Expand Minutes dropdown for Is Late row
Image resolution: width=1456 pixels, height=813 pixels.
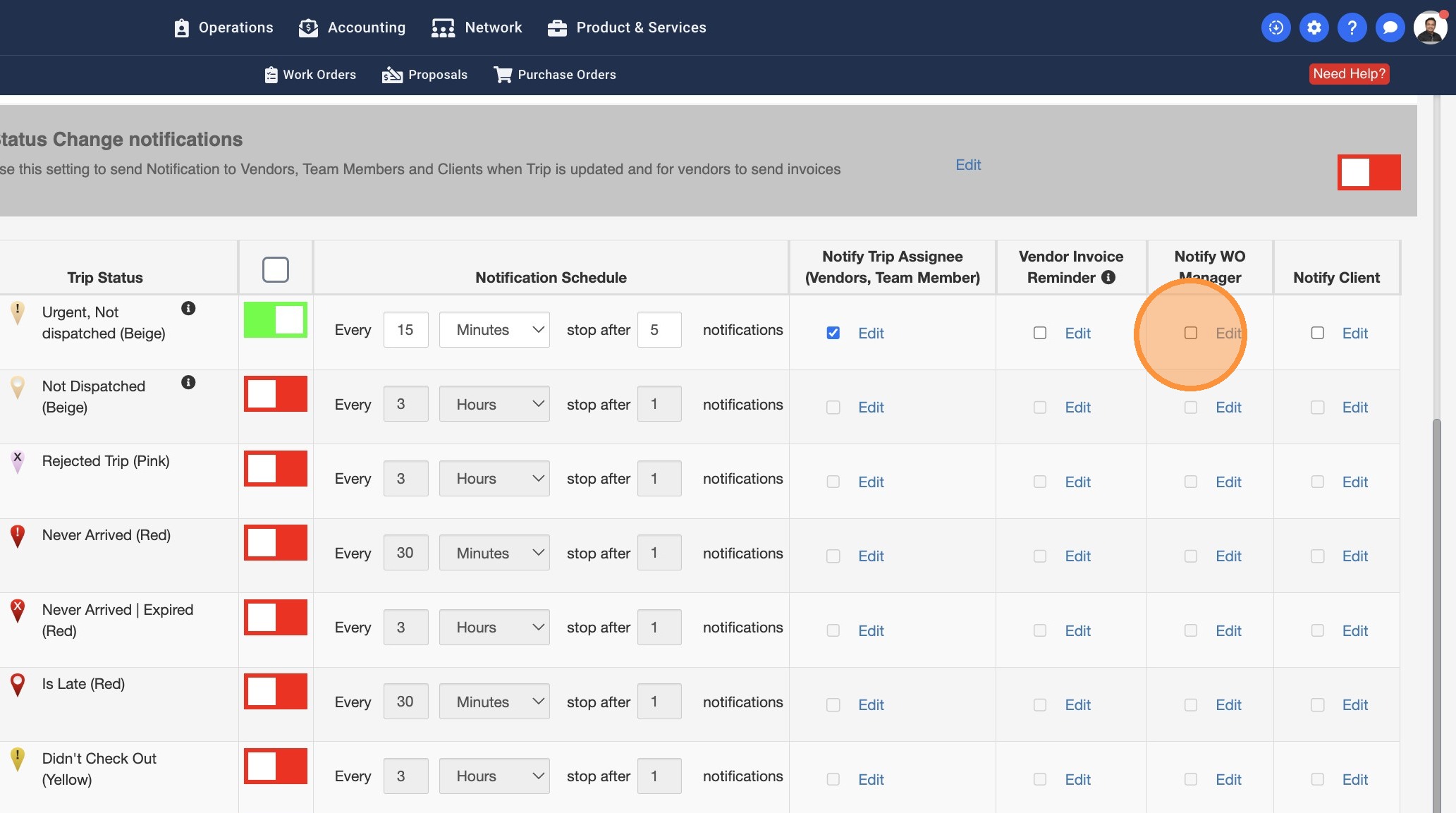tap(494, 702)
